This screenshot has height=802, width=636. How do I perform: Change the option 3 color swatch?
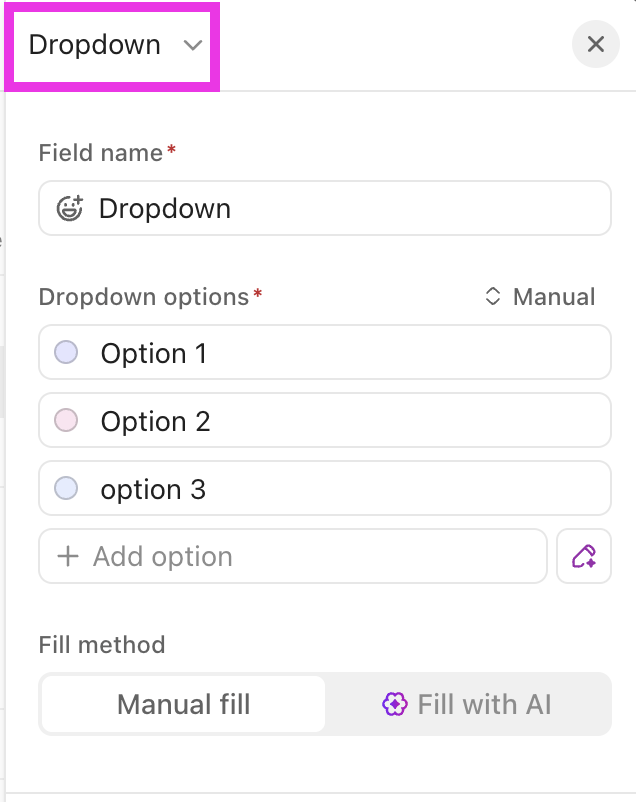66,488
